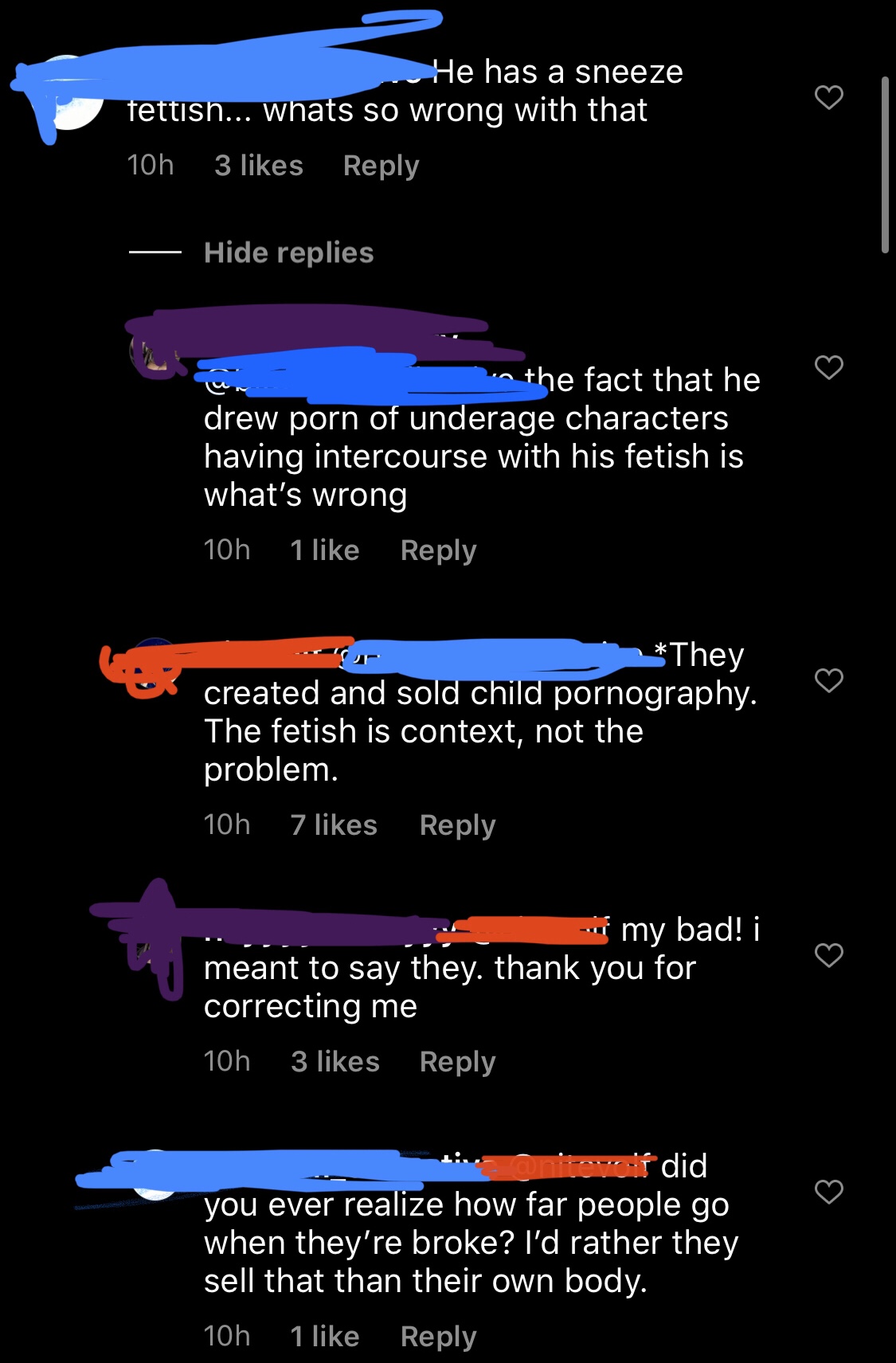Heart the 'created and sold' reply
Image resolution: width=896 pixels, height=1363 pixels.
pyautogui.click(x=829, y=680)
